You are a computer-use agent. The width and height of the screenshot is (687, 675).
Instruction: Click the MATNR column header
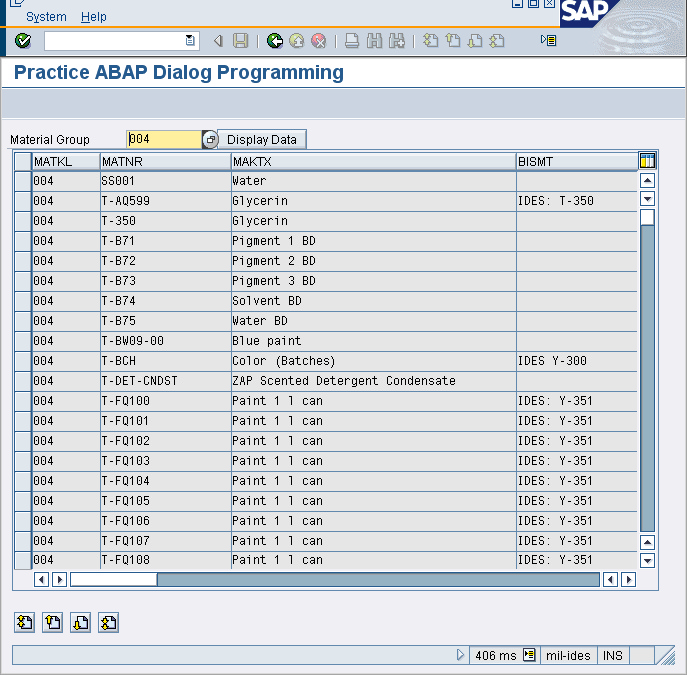[x=165, y=162]
